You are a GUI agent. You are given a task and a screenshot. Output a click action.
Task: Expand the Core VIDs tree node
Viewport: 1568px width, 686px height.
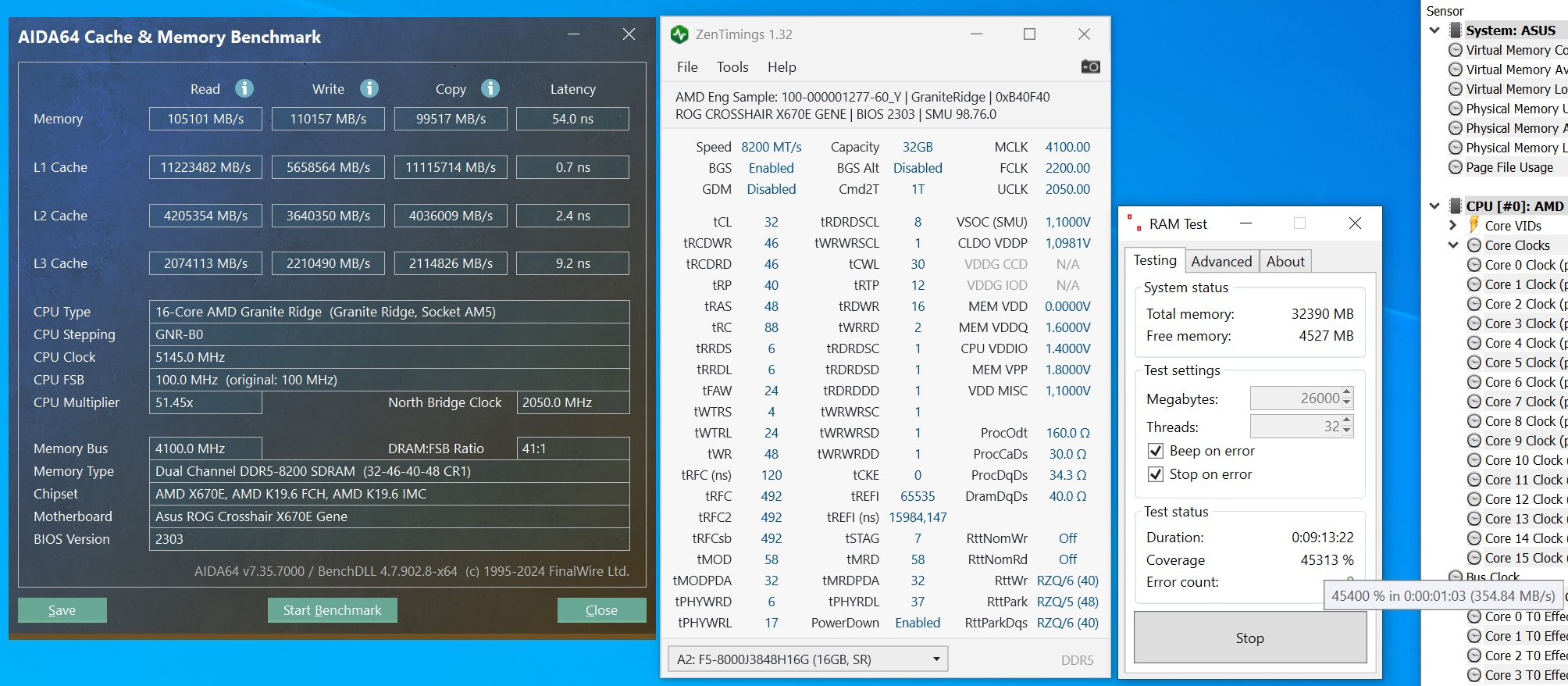click(x=1453, y=226)
